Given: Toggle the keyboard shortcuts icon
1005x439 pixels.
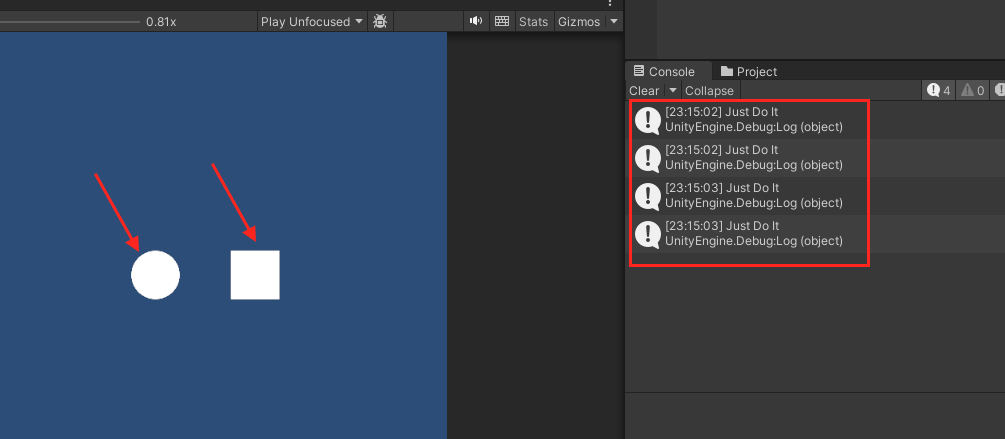Looking at the screenshot, I should tap(502, 21).
